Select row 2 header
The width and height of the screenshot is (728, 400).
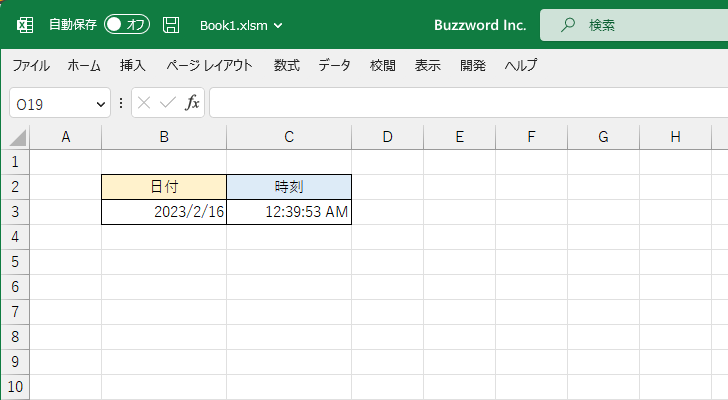tap(15, 187)
